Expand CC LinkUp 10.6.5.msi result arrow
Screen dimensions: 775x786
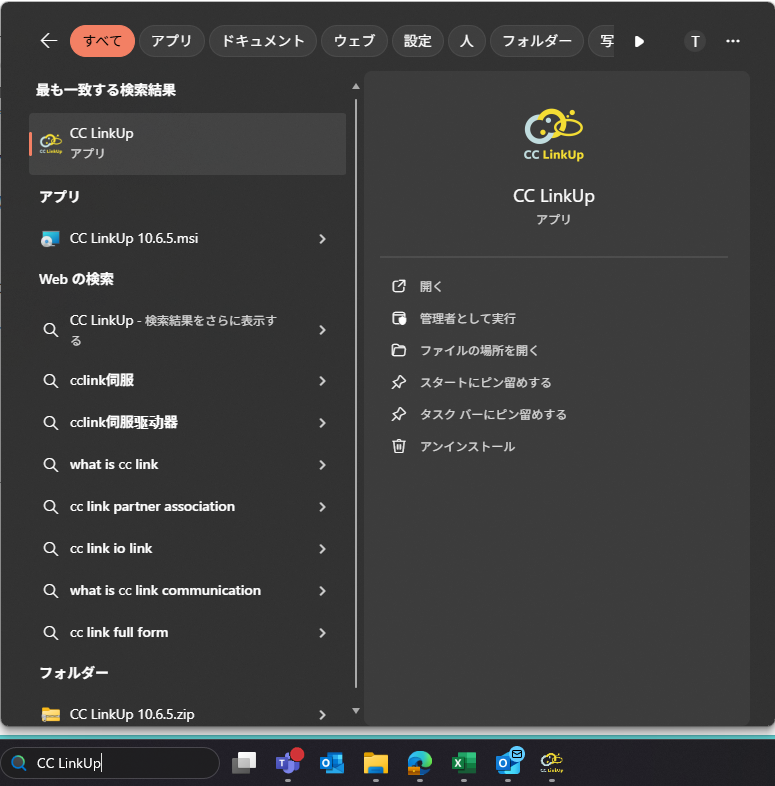(x=322, y=239)
